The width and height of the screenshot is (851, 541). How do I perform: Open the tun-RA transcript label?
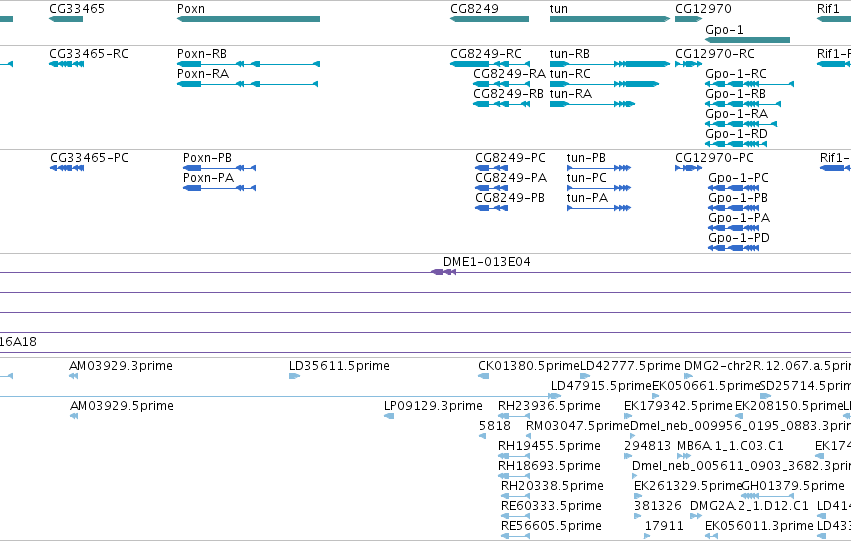571,94
